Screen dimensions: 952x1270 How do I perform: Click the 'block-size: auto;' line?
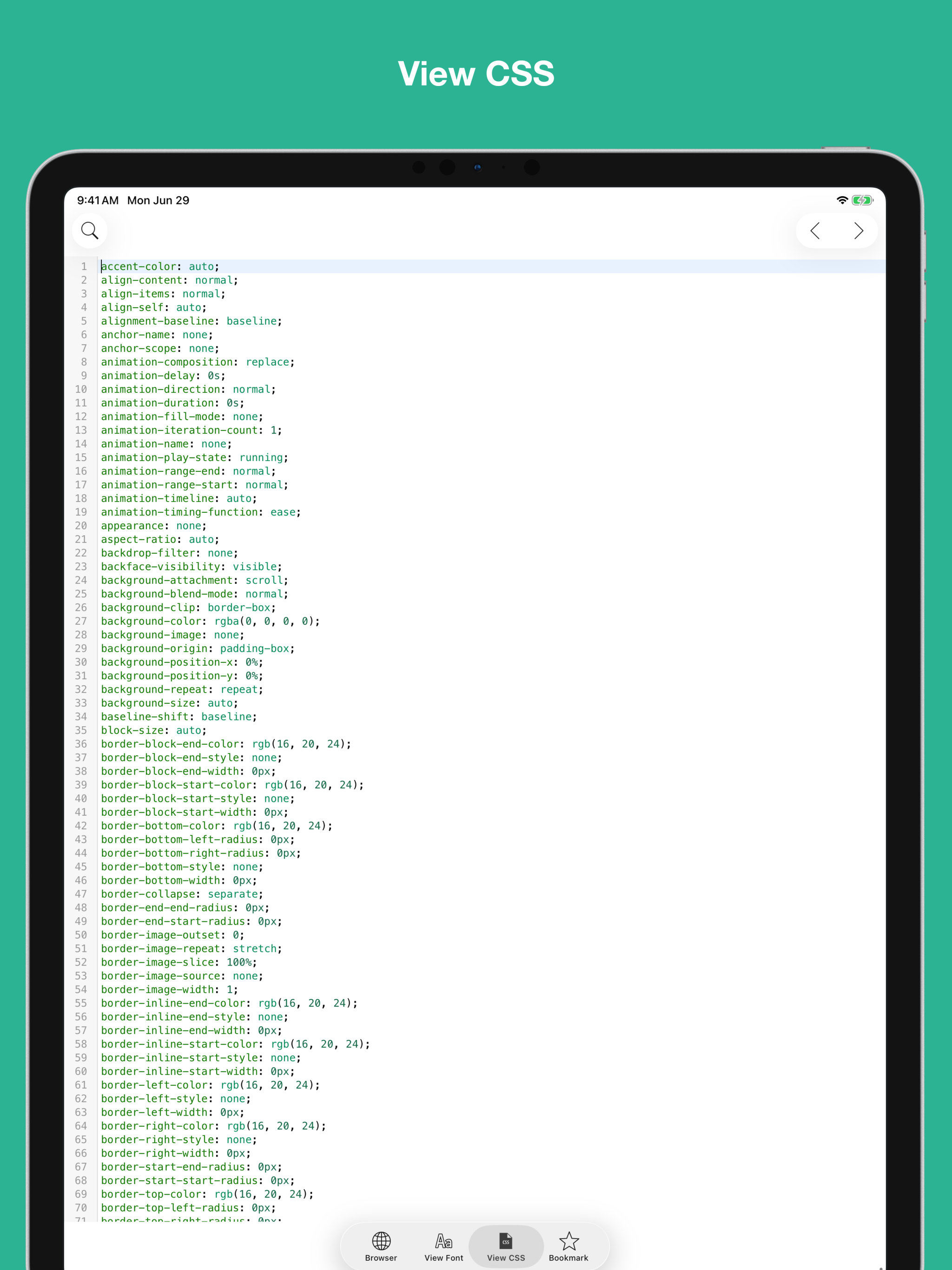[x=154, y=730]
